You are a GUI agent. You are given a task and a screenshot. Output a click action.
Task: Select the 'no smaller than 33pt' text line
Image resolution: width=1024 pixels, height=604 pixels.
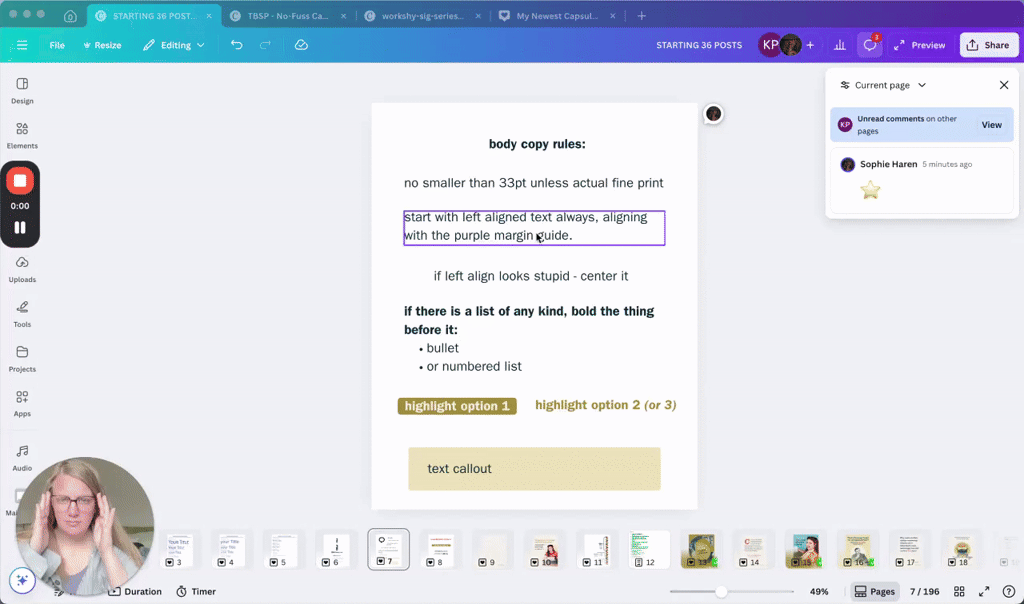pyautogui.click(x=534, y=183)
